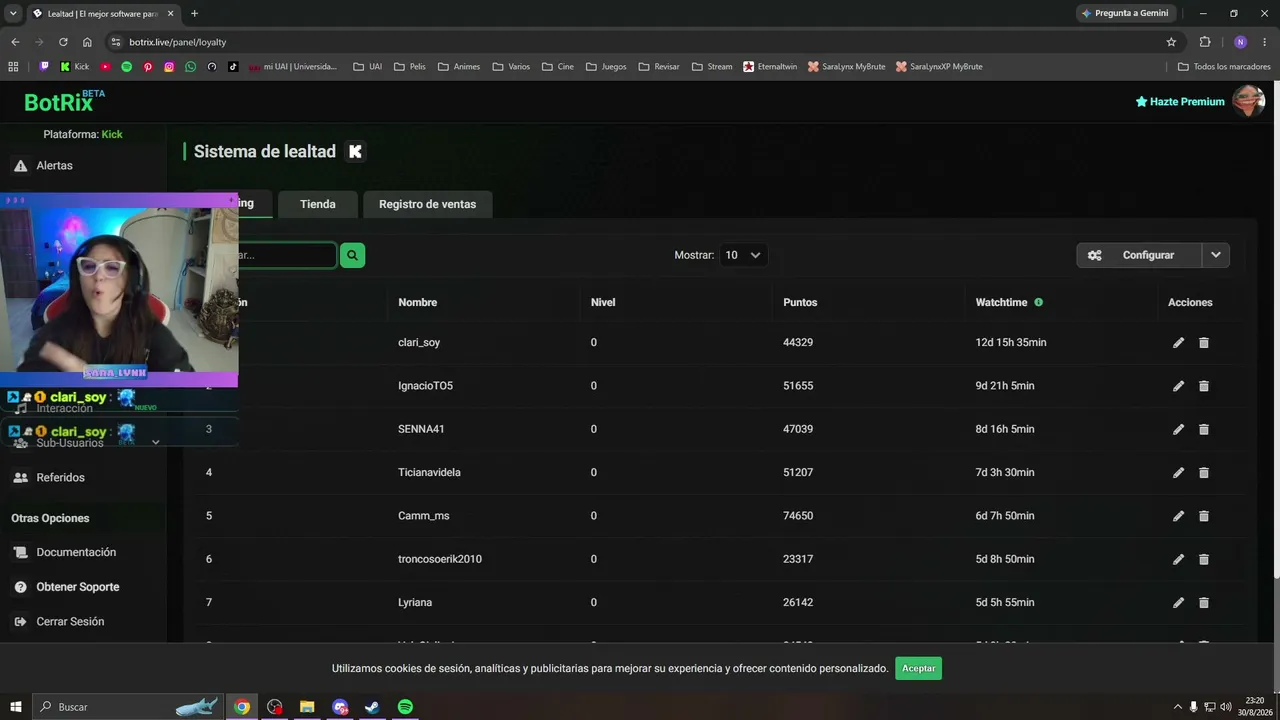The width and height of the screenshot is (1280, 720).
Task: Expand the arrow next to Configurar
Action: [1216, 255]
